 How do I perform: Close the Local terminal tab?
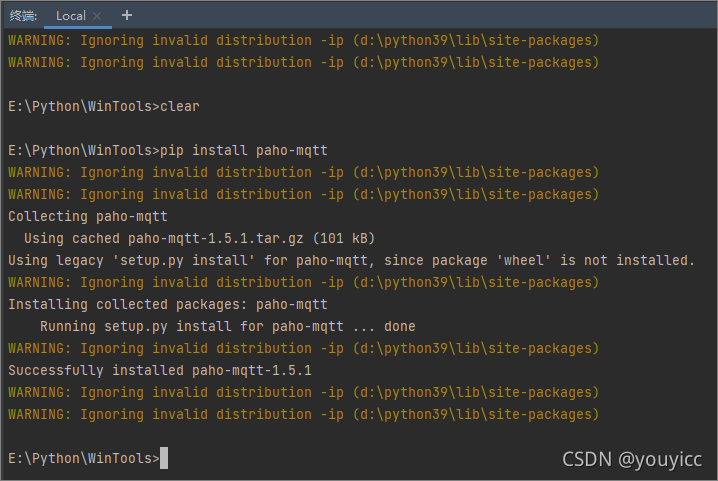(97, 16)
